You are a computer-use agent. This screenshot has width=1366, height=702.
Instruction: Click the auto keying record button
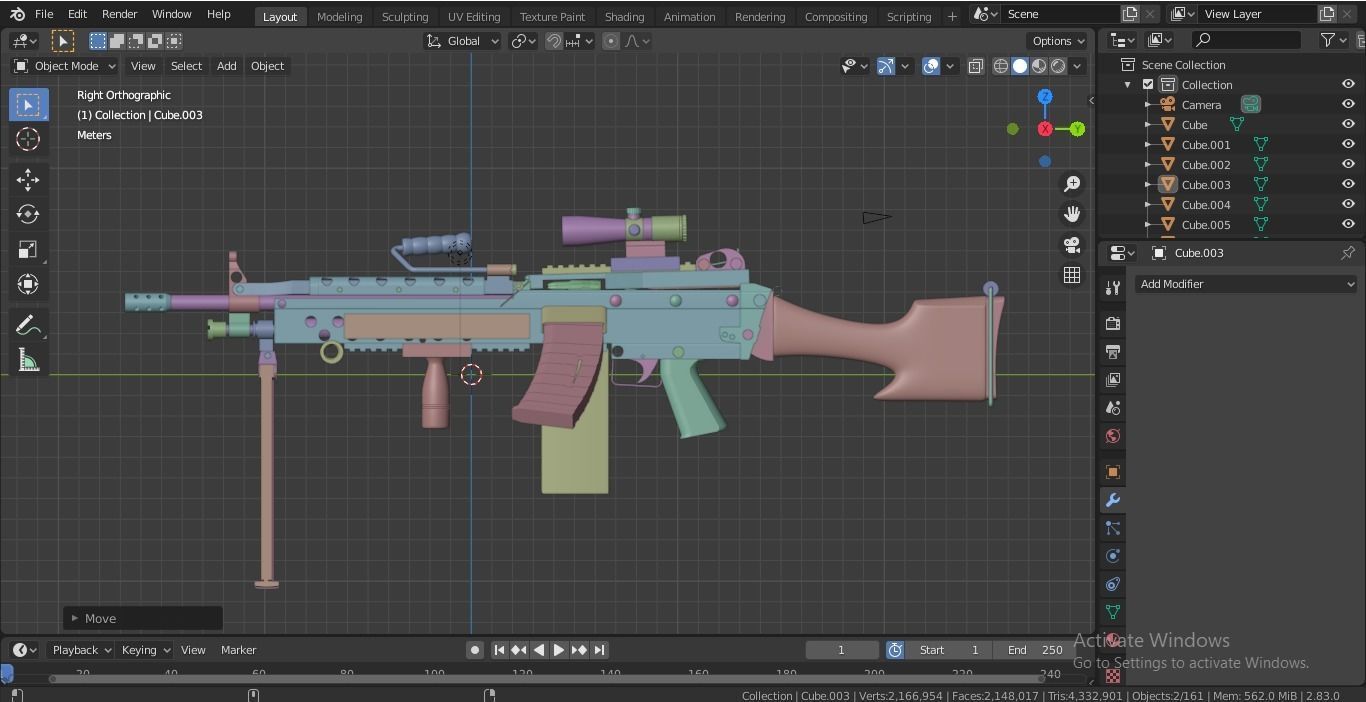click(x=475, y=650)
